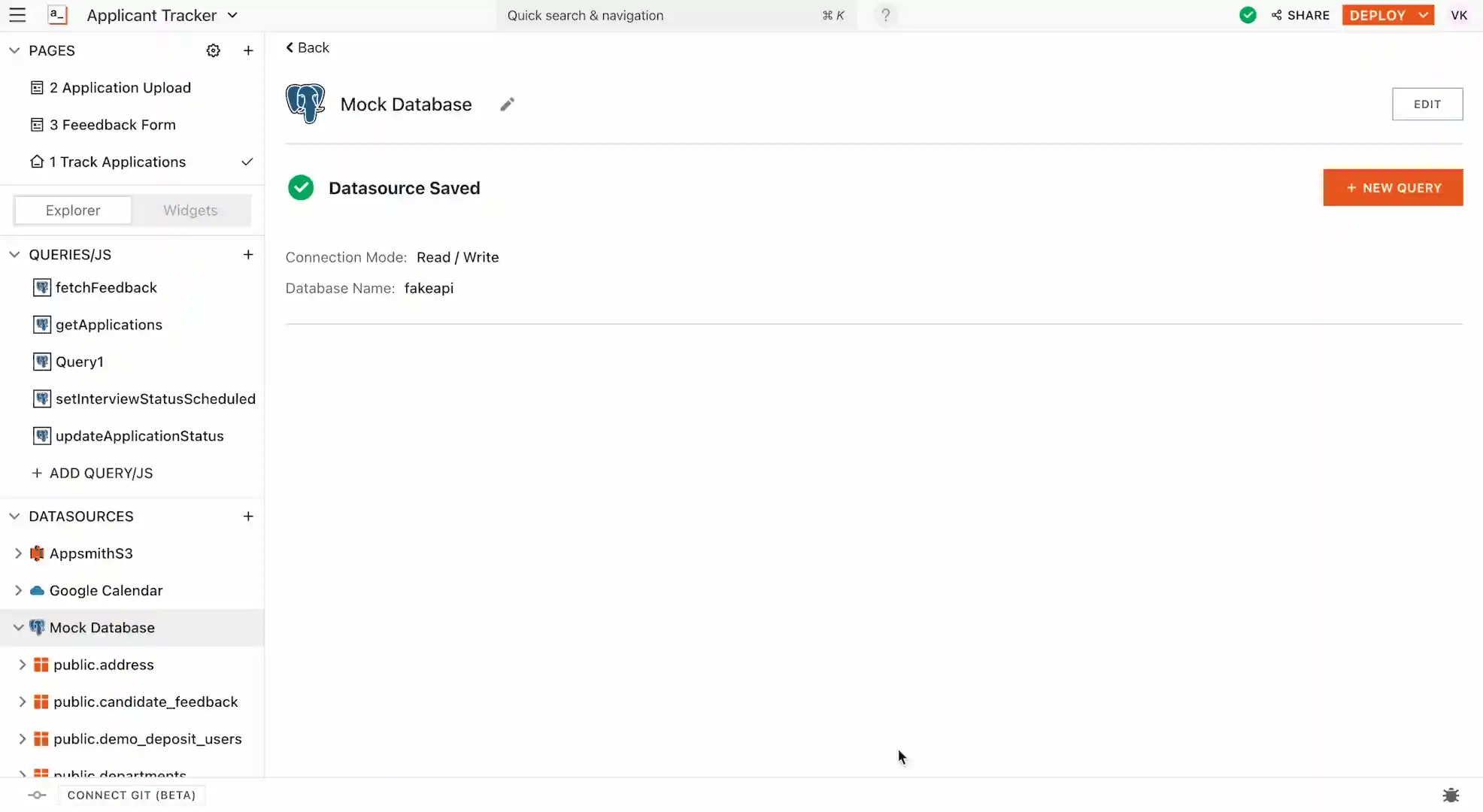
Task: Click the green saved status check icon
Action: [1248, 15]
